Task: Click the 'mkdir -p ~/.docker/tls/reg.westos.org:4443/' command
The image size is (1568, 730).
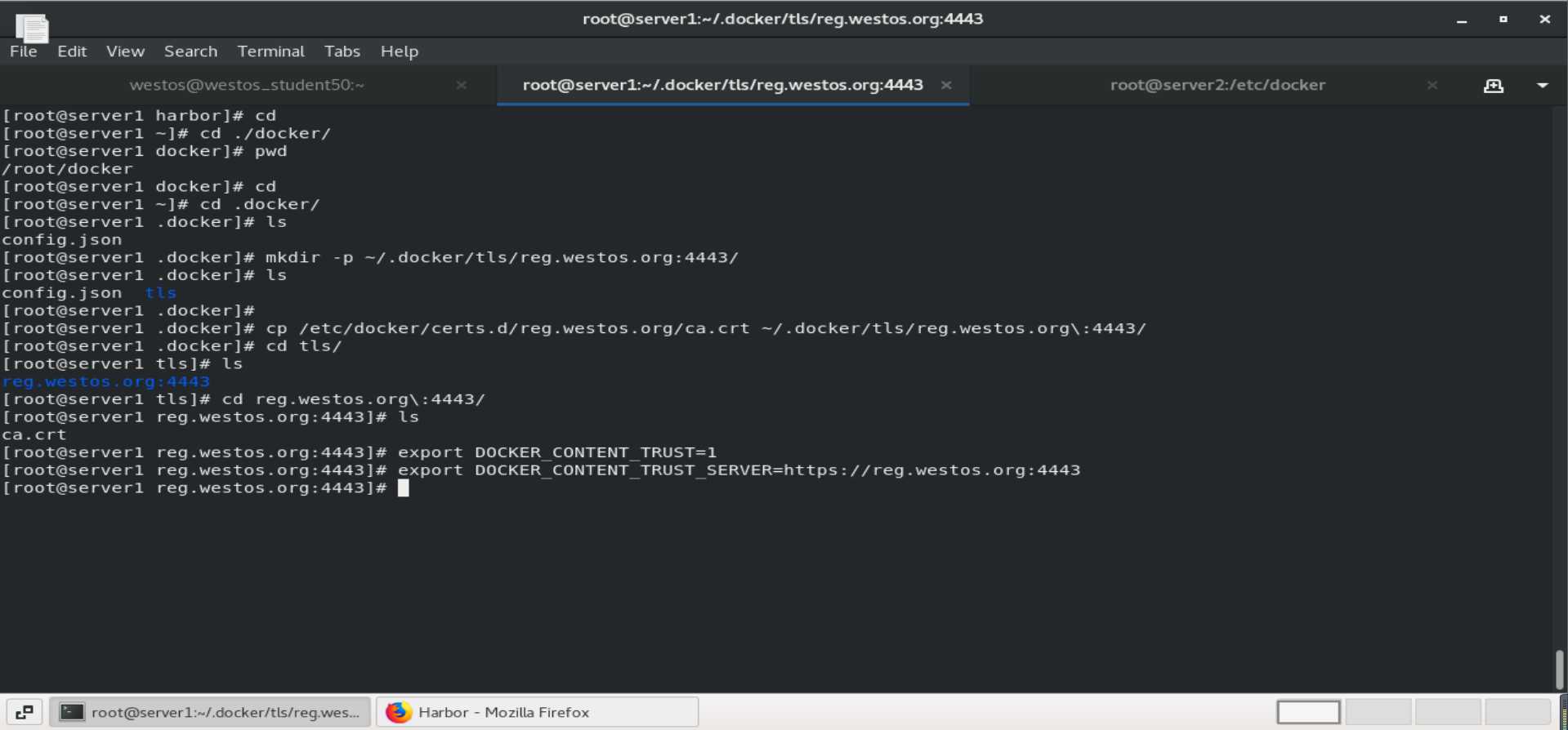Action: 502,257
